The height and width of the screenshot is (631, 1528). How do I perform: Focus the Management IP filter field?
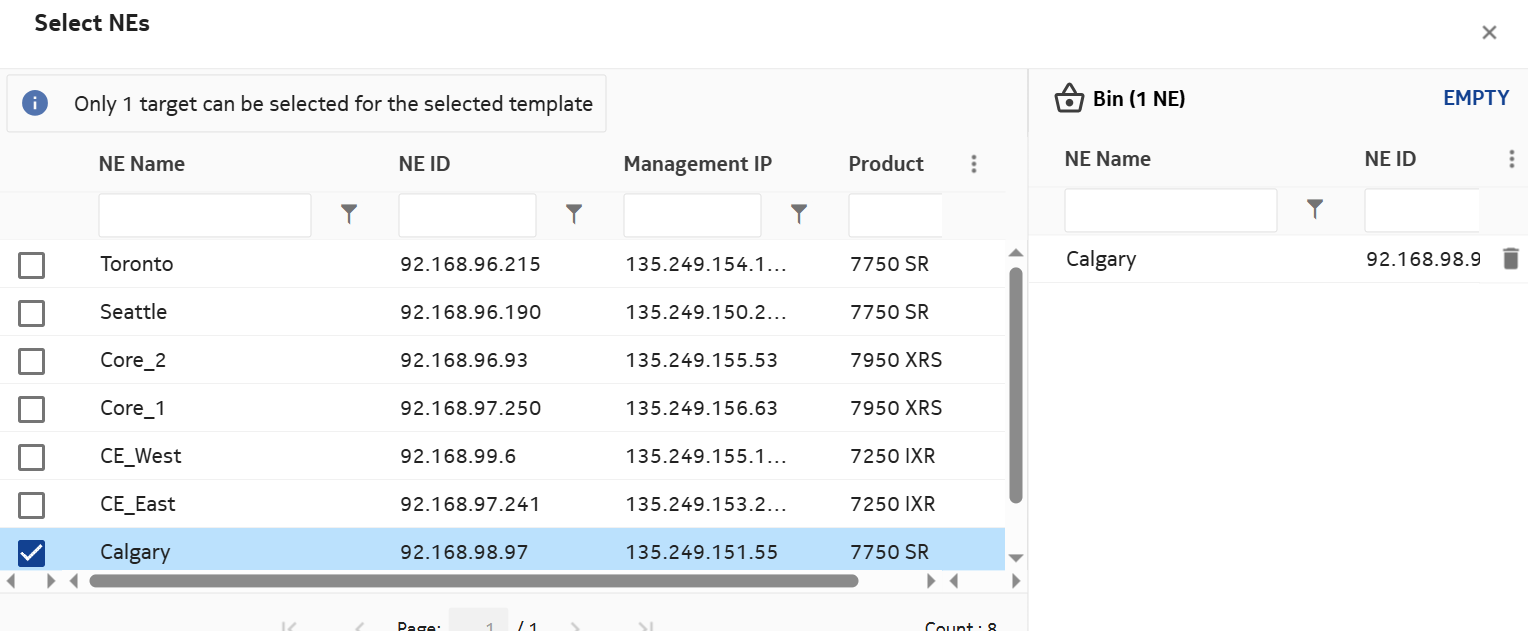click(x=692, y=215)
